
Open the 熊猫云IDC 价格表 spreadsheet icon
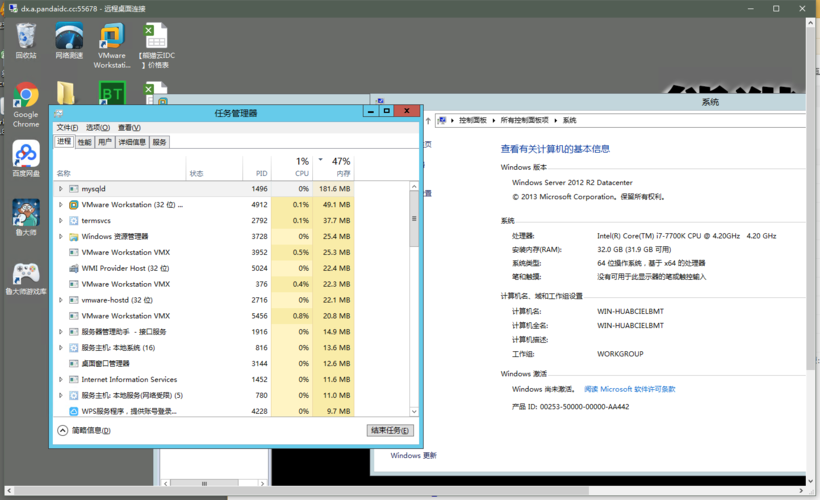156,46
